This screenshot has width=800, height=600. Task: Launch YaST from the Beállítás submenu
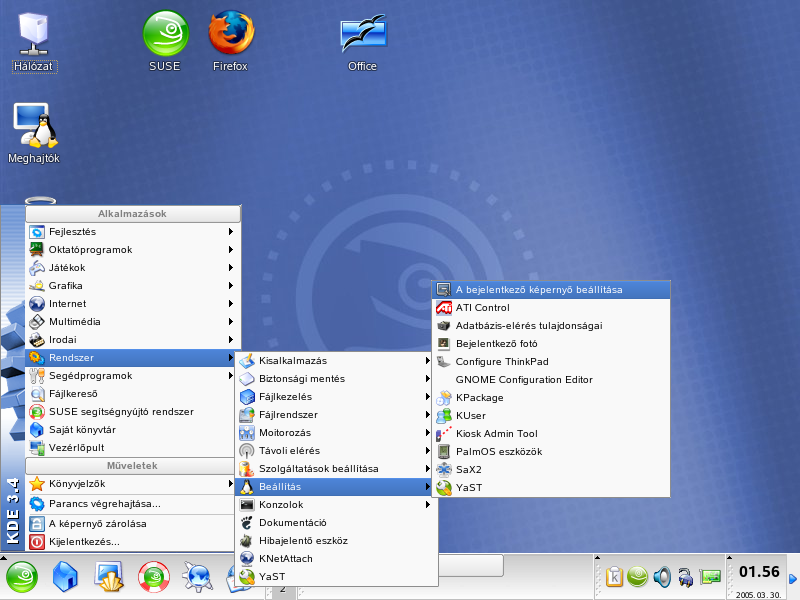coord(551,488)
